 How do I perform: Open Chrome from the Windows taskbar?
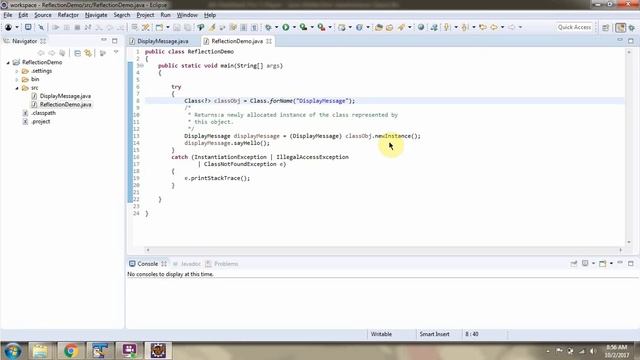point(70,351)
